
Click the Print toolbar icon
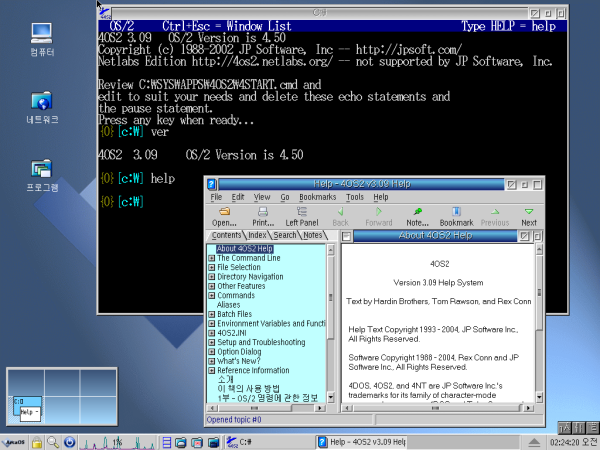[263, 216]
